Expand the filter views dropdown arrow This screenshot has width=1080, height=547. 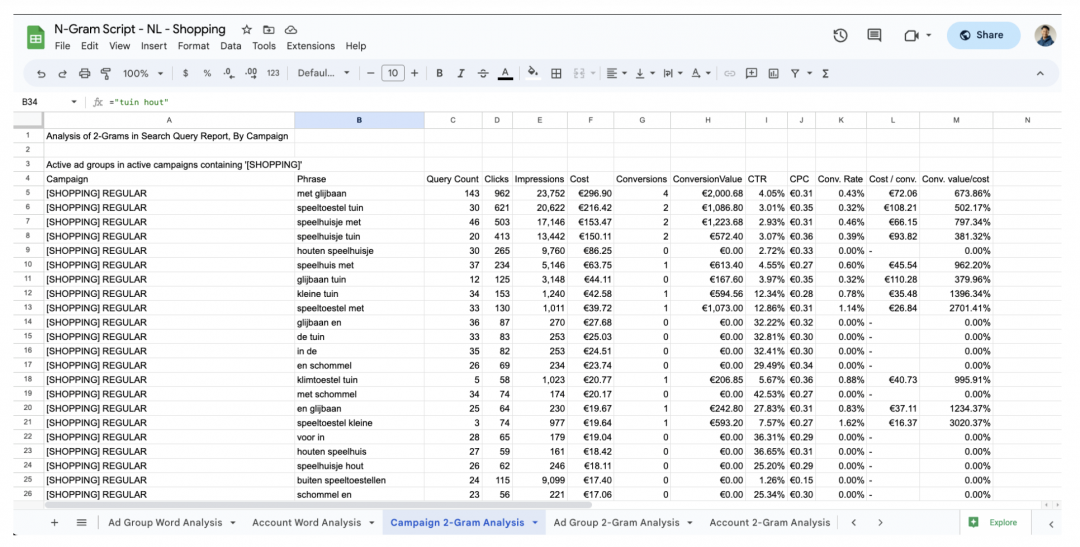click(809, 74)
